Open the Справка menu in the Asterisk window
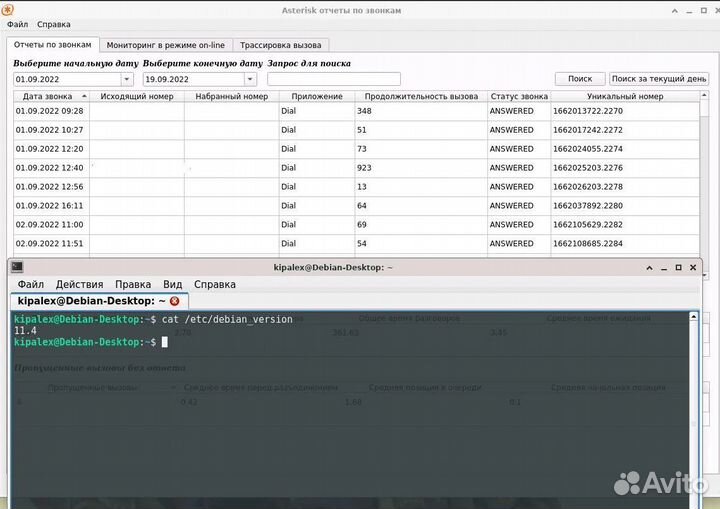The width and height of the screenshot is (720, 509). [x=54, y=24]
